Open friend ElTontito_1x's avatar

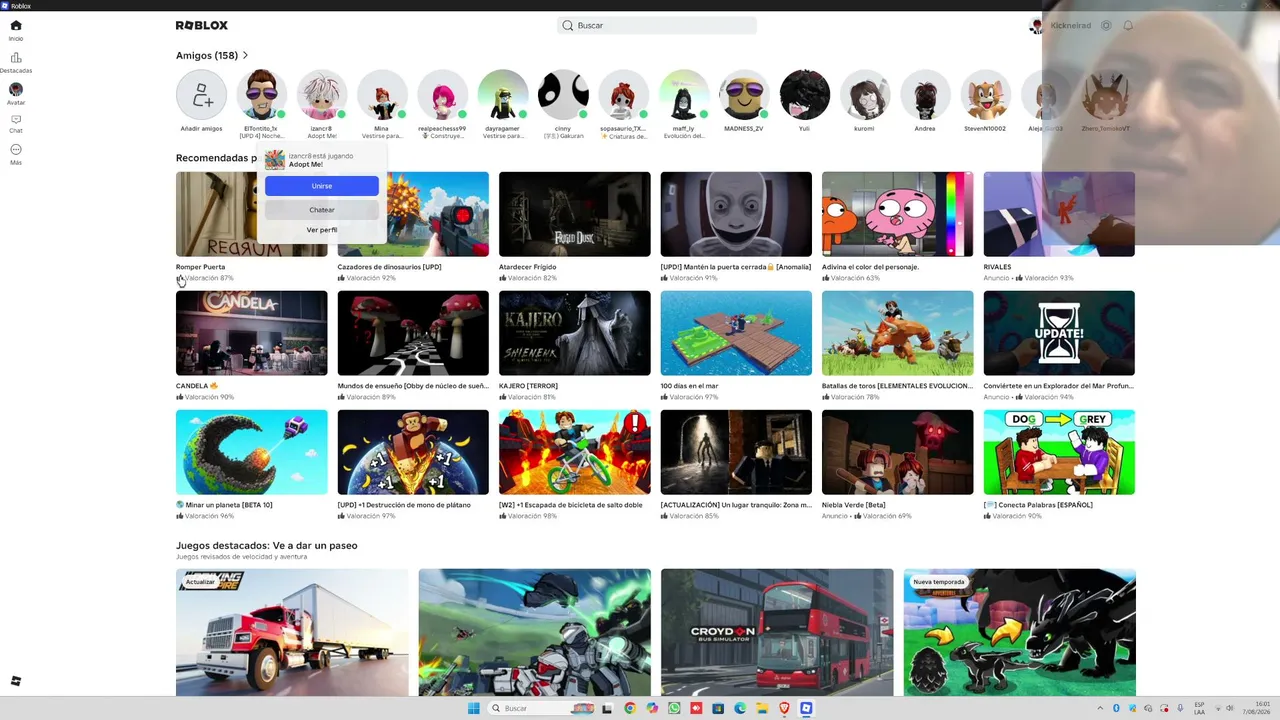261,95
